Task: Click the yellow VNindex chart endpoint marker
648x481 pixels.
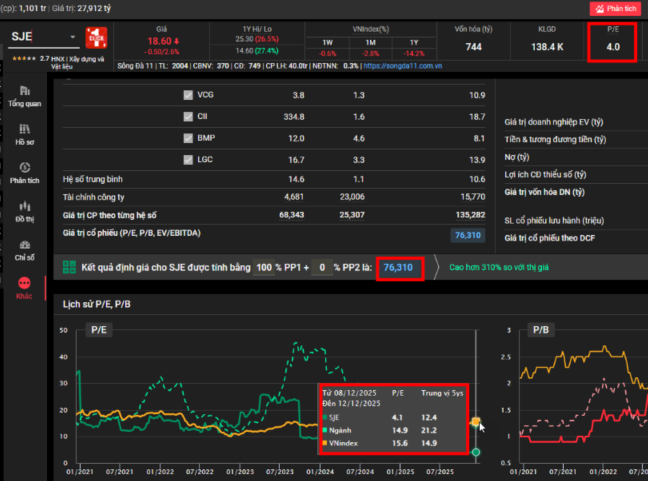Action: point(476,421)
